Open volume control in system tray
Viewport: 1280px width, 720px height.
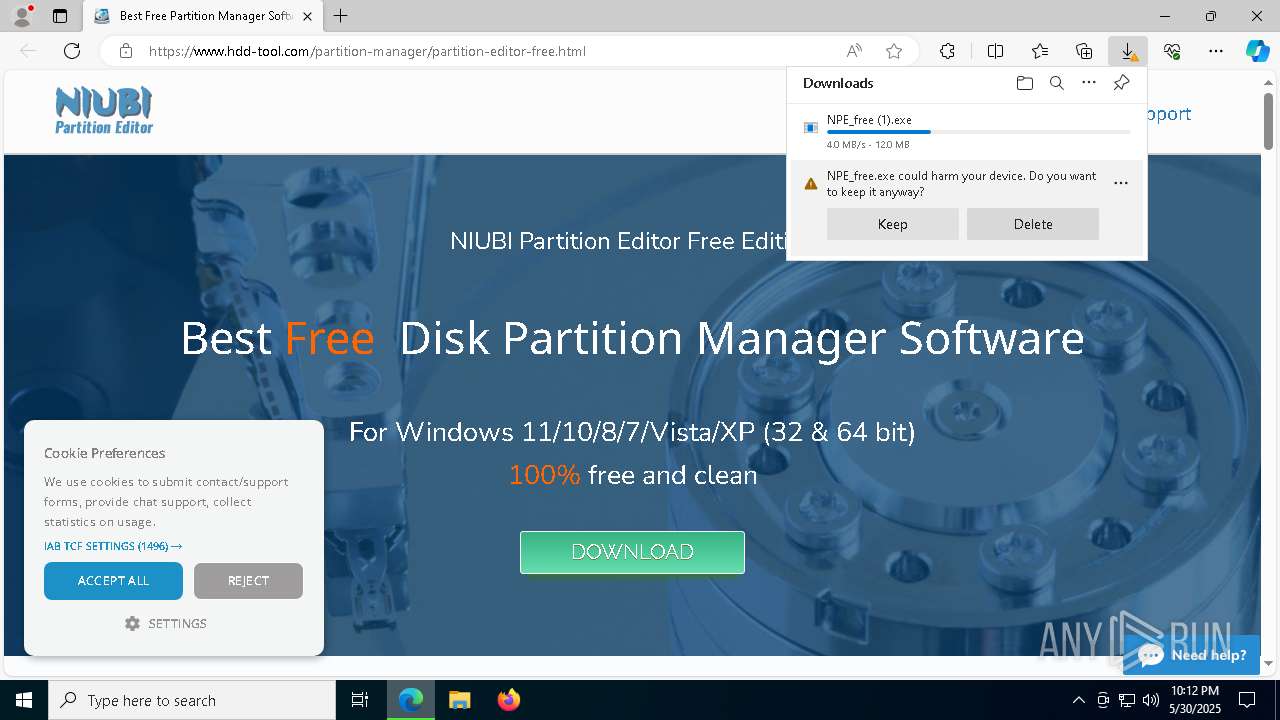click(1151, 700)
